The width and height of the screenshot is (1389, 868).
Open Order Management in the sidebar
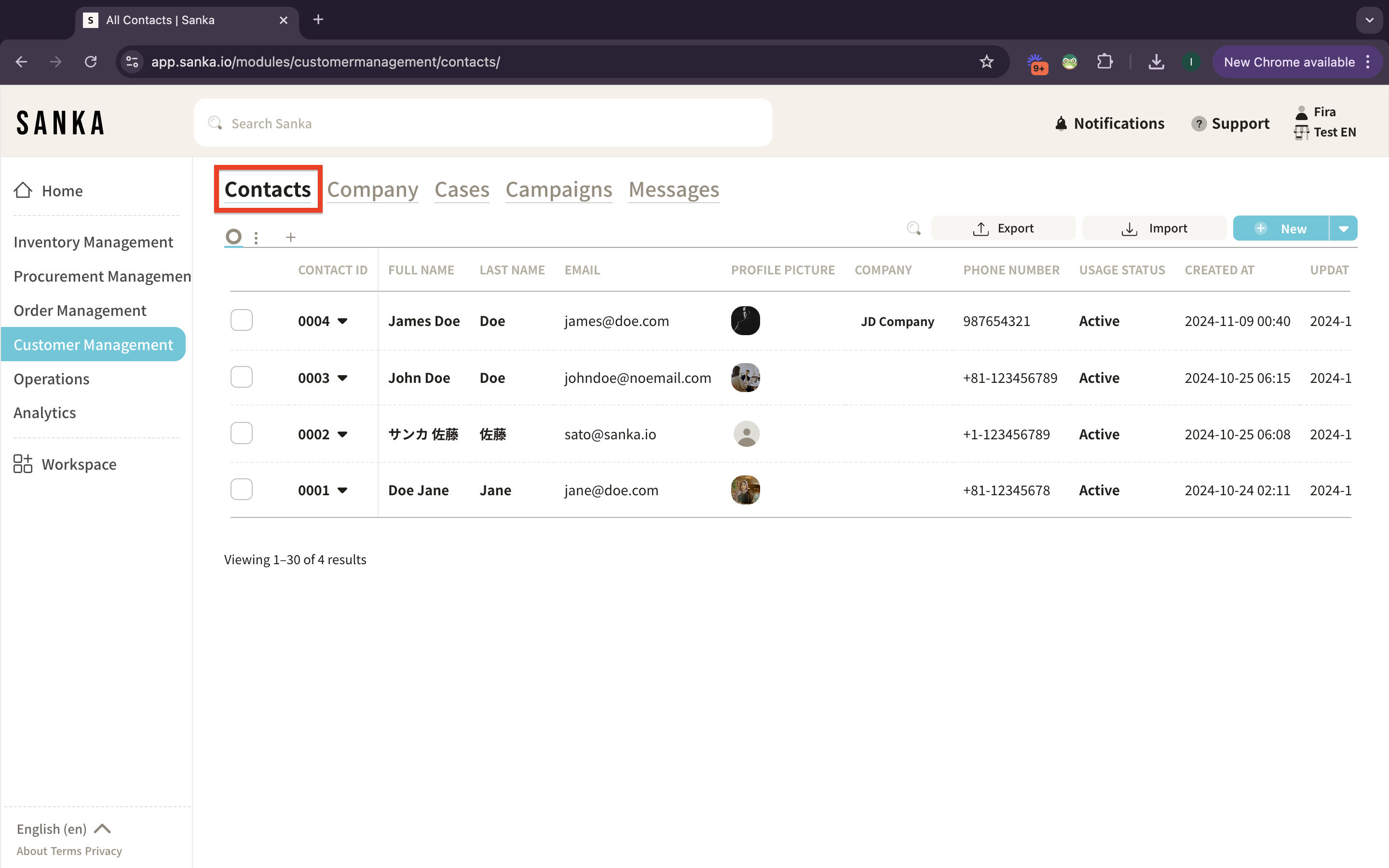coord(80,311)
